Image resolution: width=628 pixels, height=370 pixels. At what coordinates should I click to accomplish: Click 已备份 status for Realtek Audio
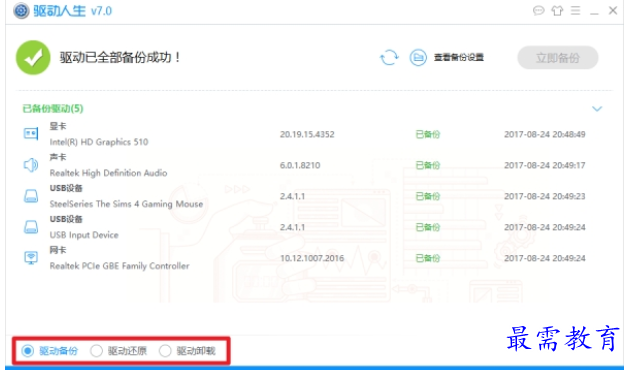click(428, 165)
